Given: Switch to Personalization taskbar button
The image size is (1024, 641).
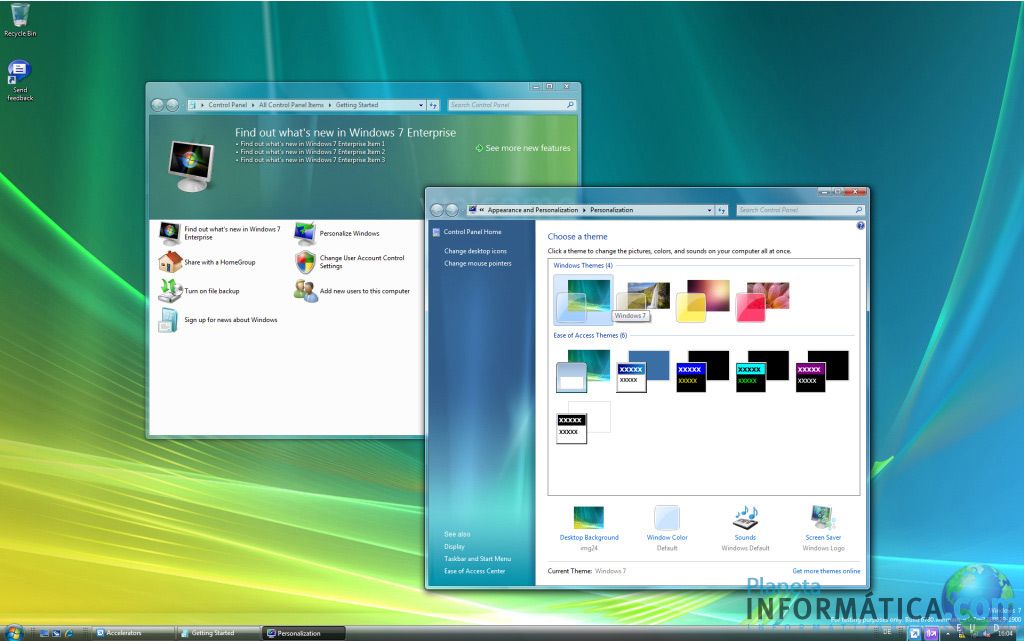Looking at the screenshot, I should (x=304, y=633).
